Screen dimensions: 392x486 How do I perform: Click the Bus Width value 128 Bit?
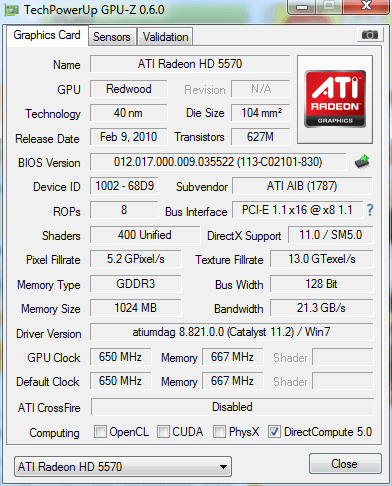point(322,284)
